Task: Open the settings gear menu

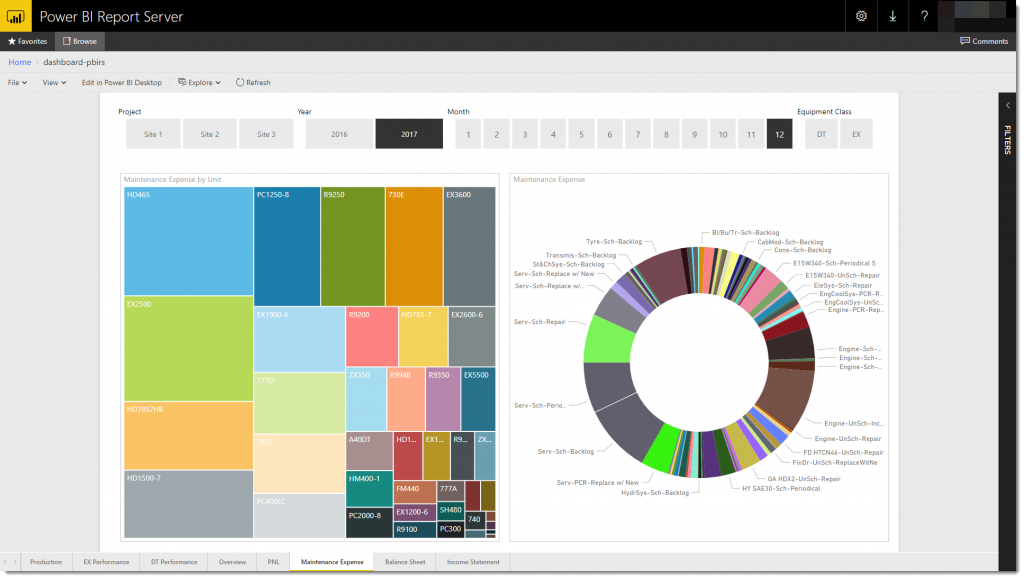Action: pyautogui.click(x=861, y=16)
